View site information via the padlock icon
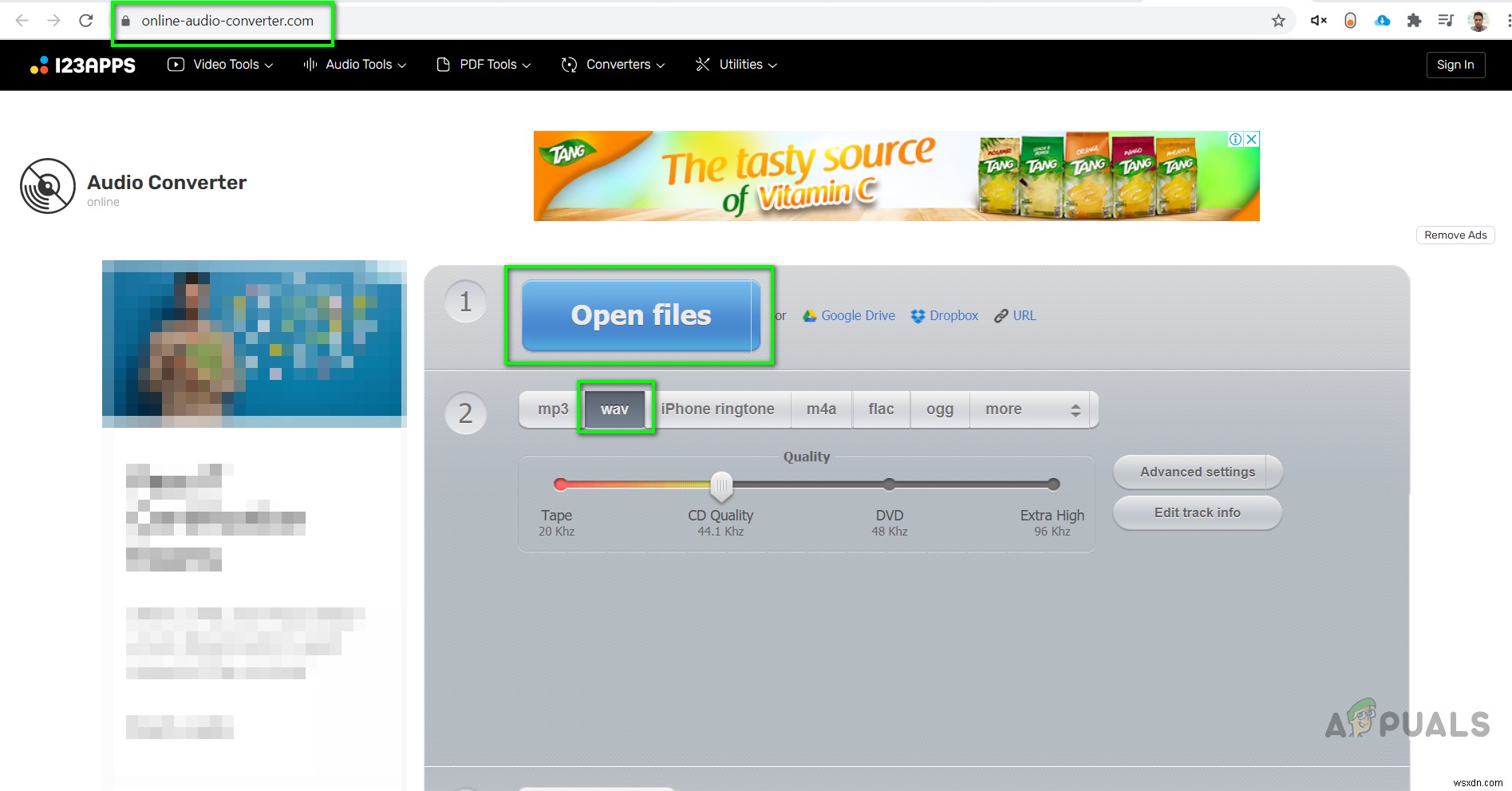The height and width of the screenshot is (791, 1512). click(x=125, y=21)
